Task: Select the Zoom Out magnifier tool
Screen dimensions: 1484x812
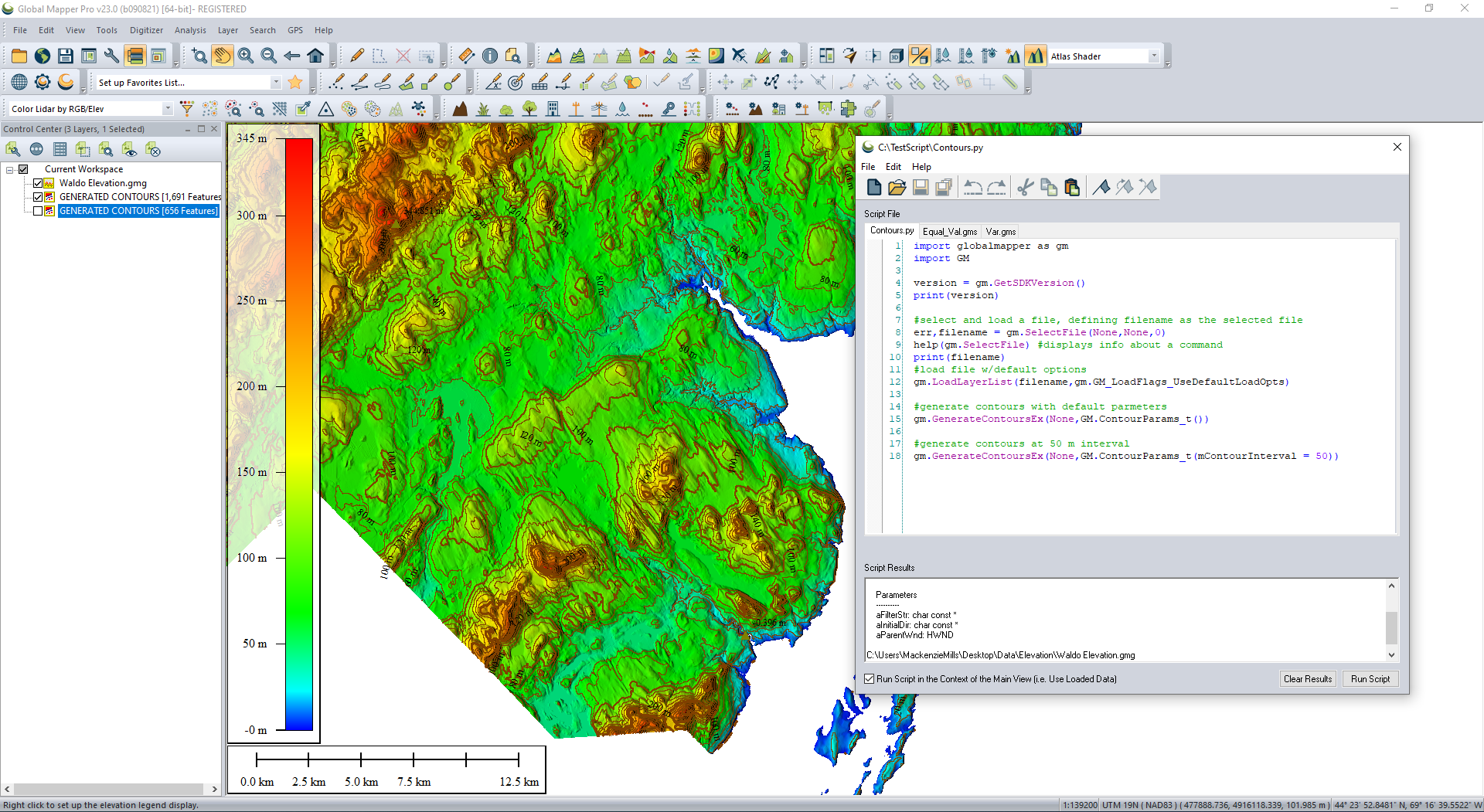Action: (269, 56)
